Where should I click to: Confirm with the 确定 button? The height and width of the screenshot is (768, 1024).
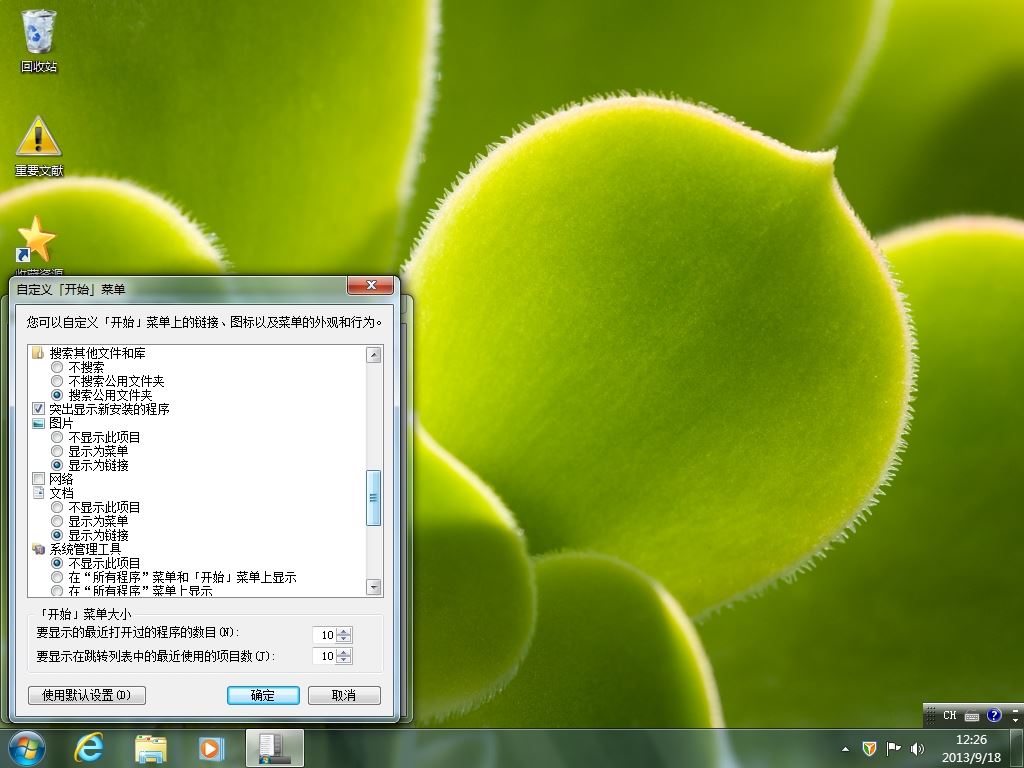coord(263,696)
